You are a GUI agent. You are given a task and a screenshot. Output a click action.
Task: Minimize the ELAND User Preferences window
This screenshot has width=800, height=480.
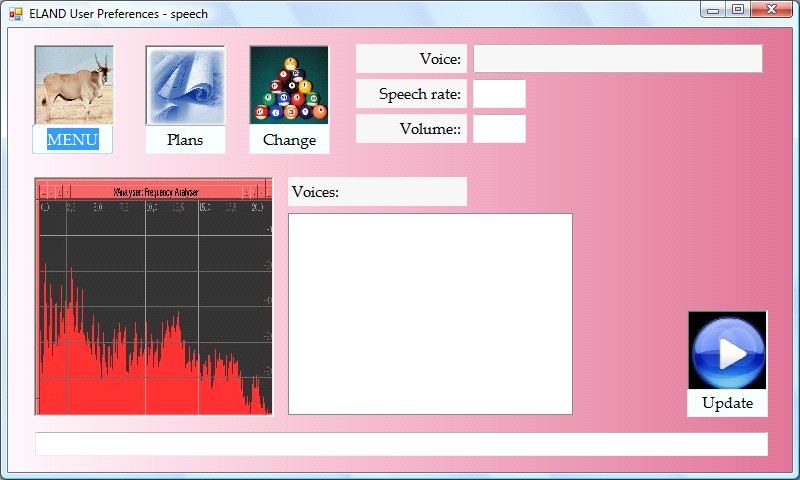[x=713, y=10]
